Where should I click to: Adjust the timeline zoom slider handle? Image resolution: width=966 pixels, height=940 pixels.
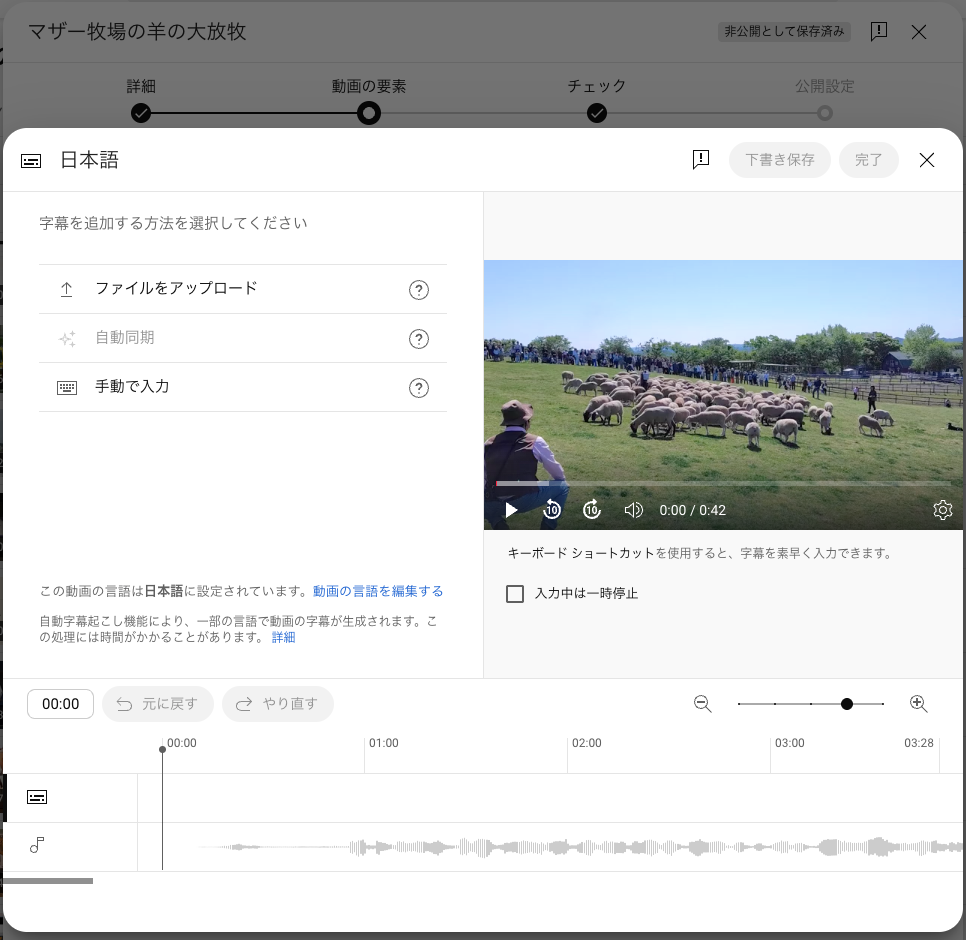(x=847, y=704)
